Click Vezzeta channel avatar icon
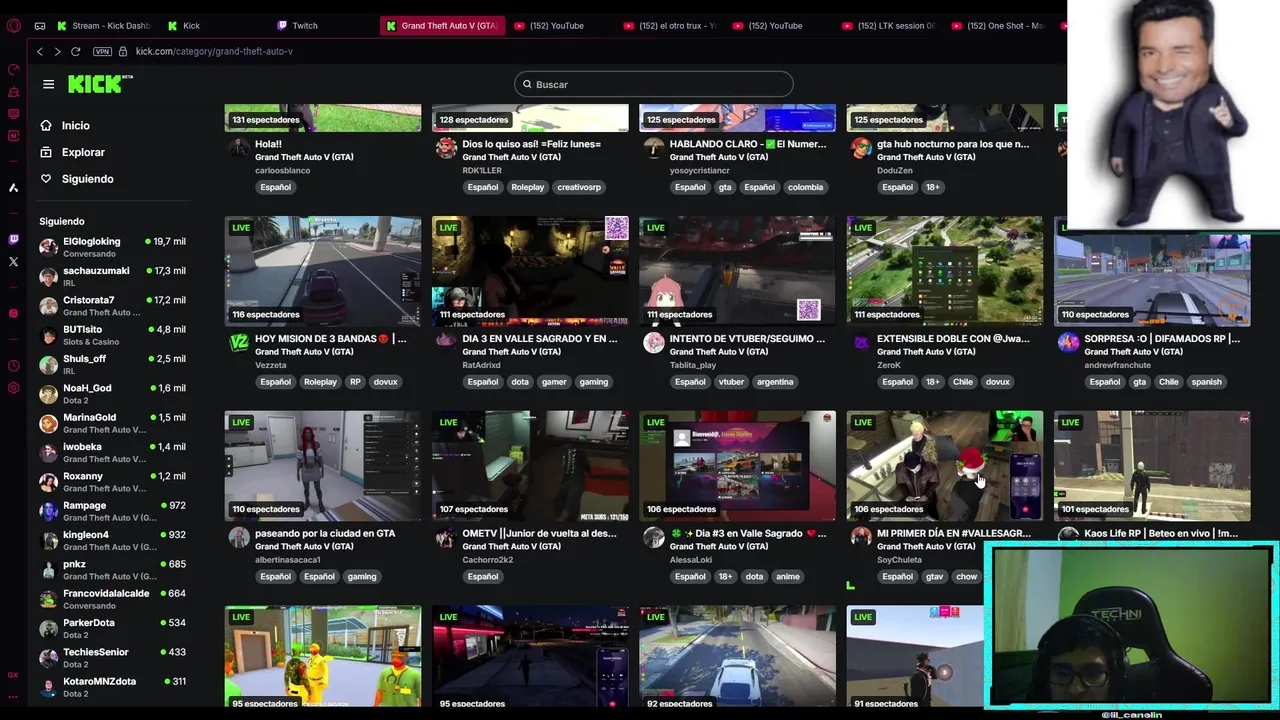1280x720 pixels. [x=239, y=343]
